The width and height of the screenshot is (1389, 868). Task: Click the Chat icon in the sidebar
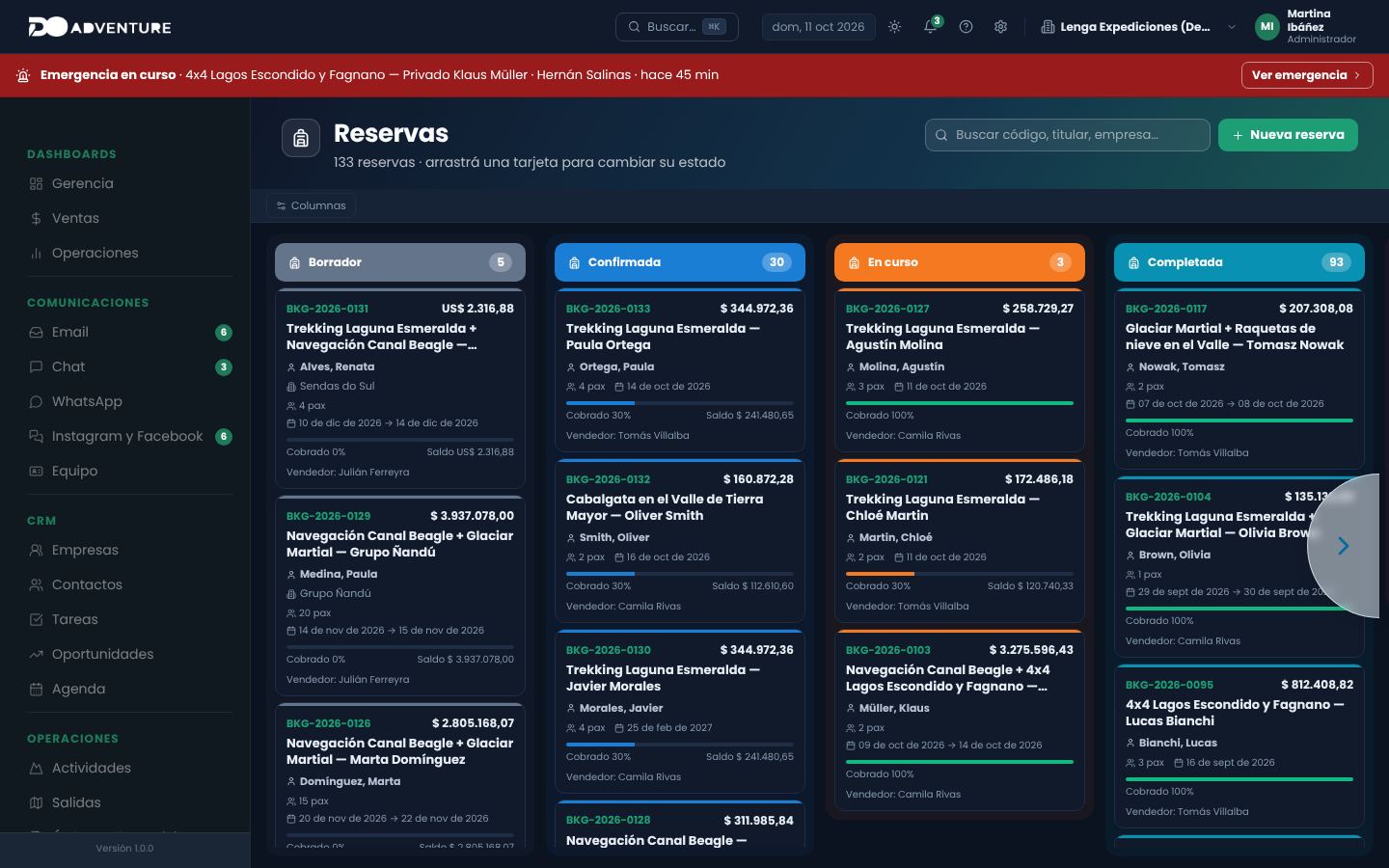[x=36, y=366]
